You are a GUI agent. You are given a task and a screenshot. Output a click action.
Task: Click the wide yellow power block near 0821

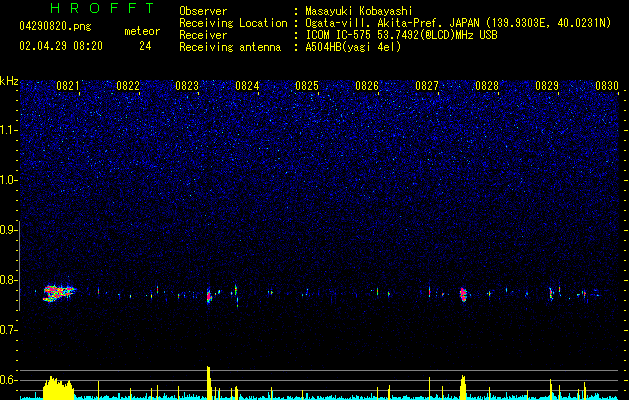(x=59, y=388)
